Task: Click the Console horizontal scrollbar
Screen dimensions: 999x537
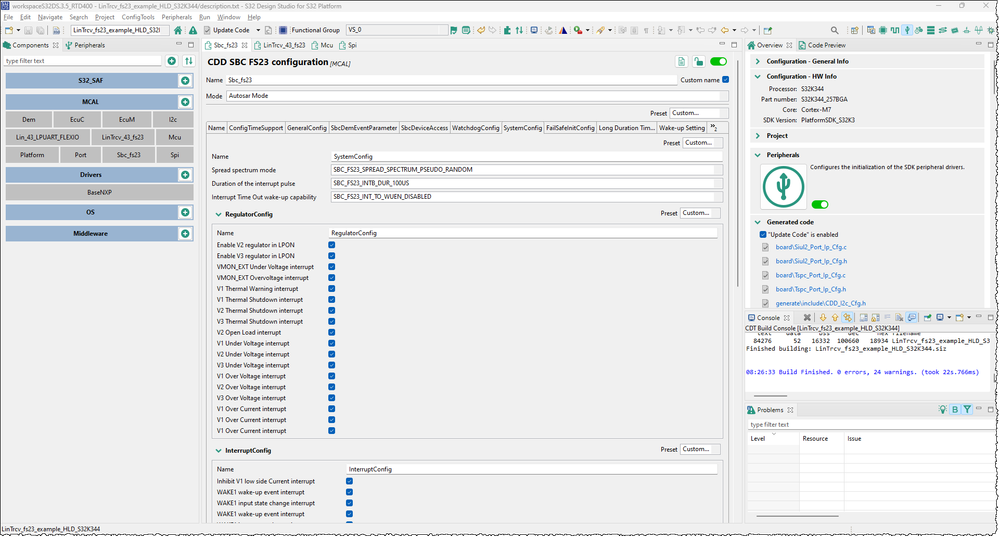Action: tap(770, 396)
